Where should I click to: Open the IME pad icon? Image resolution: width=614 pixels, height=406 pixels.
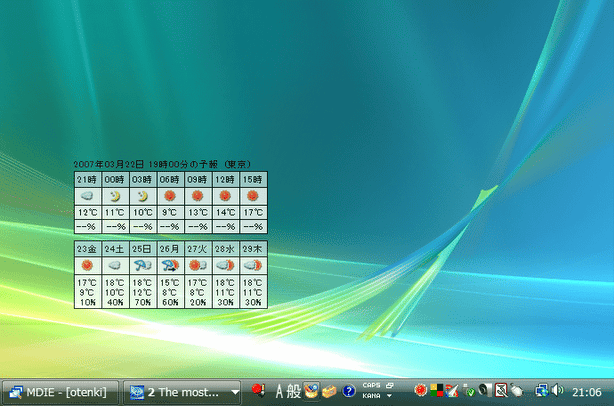311,391
